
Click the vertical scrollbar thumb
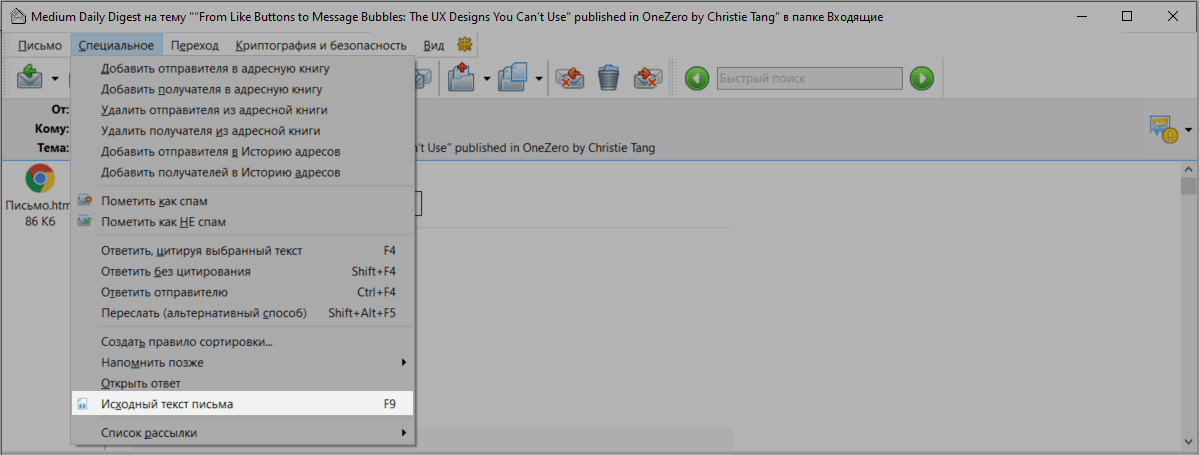coord(1188,187)
